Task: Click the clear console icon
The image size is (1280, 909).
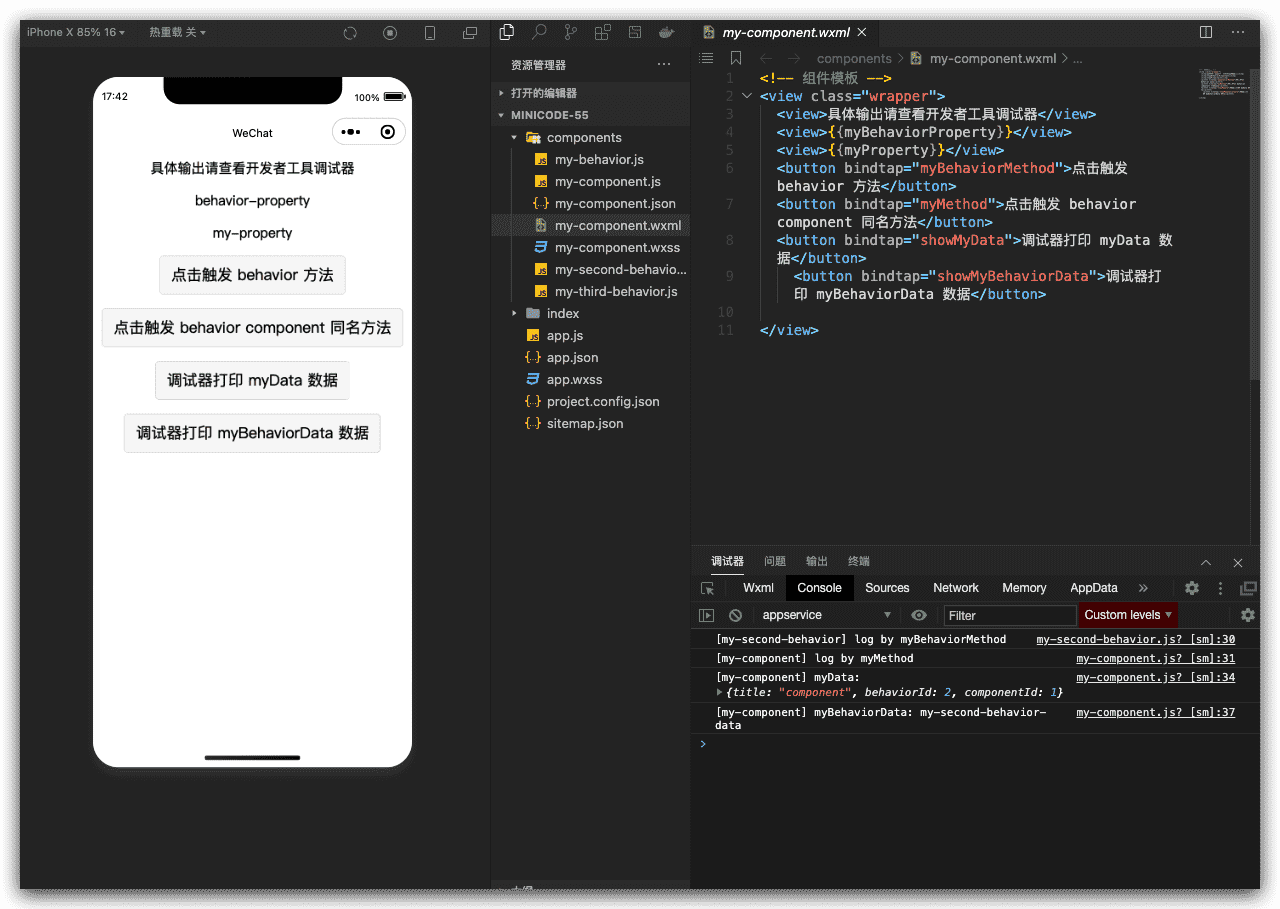Action: coord(735,615)
